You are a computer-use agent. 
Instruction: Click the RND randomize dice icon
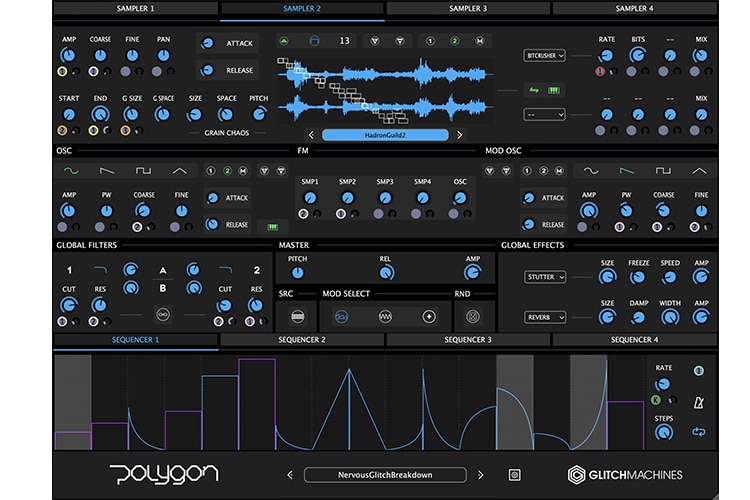(x=473, y=317)
